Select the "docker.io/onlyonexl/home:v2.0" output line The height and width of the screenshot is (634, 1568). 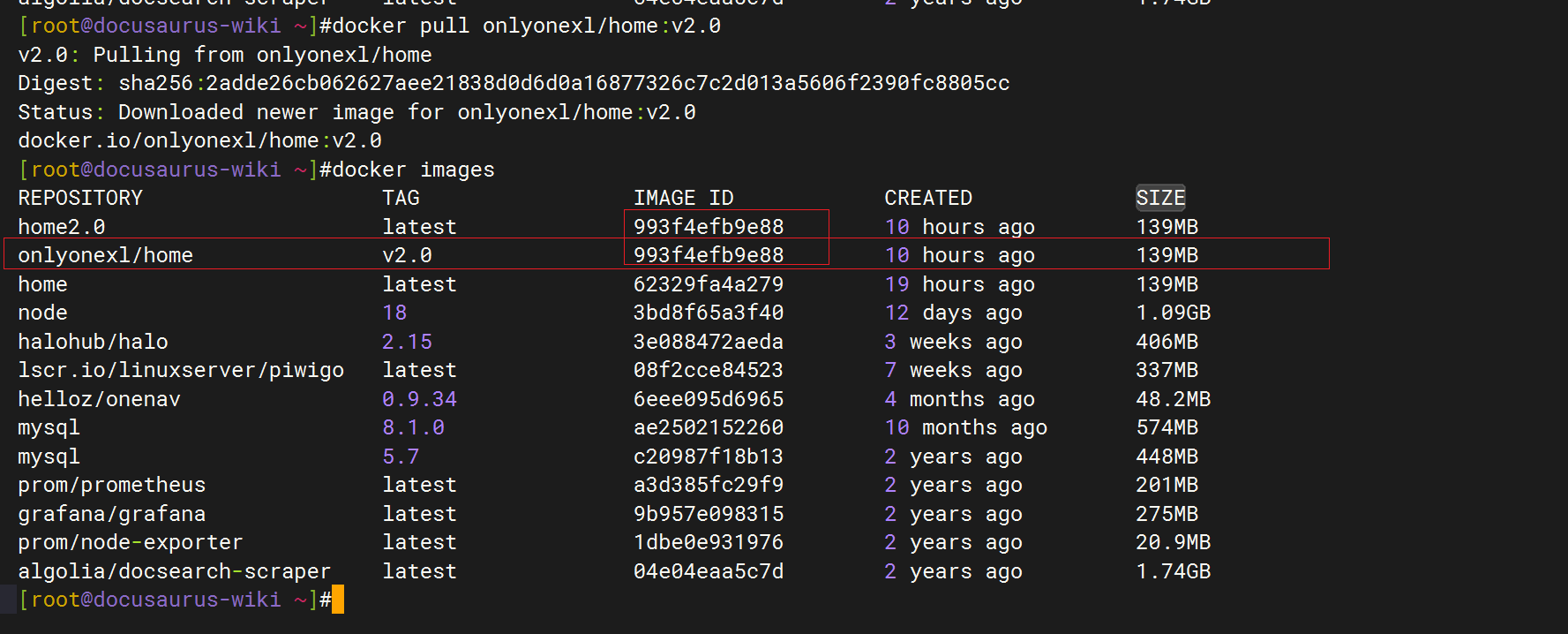pyautogui.click(x=199, y=140)
